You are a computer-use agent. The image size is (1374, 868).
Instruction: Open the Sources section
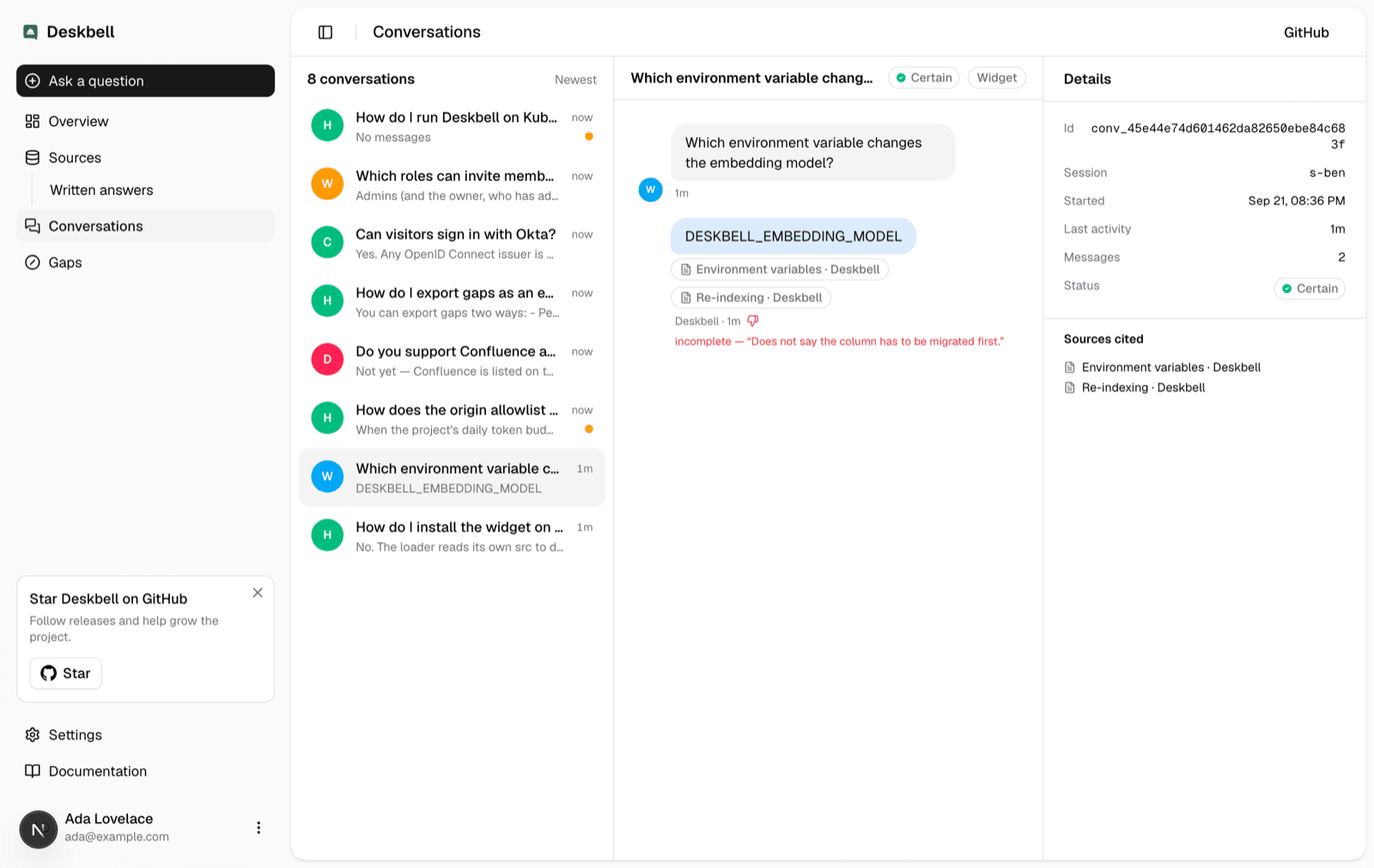[146, 158]
